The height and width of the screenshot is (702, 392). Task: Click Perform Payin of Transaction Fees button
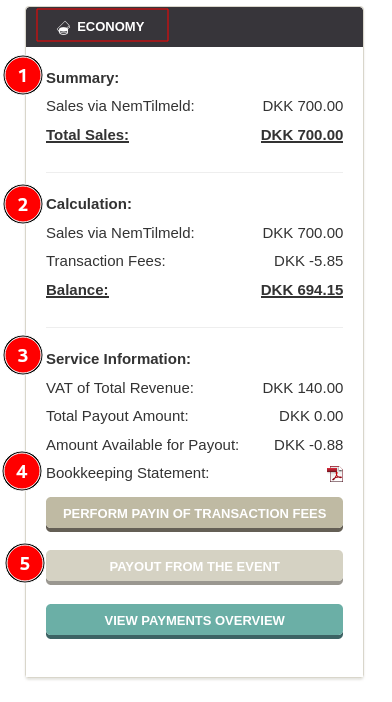point(194,514)
